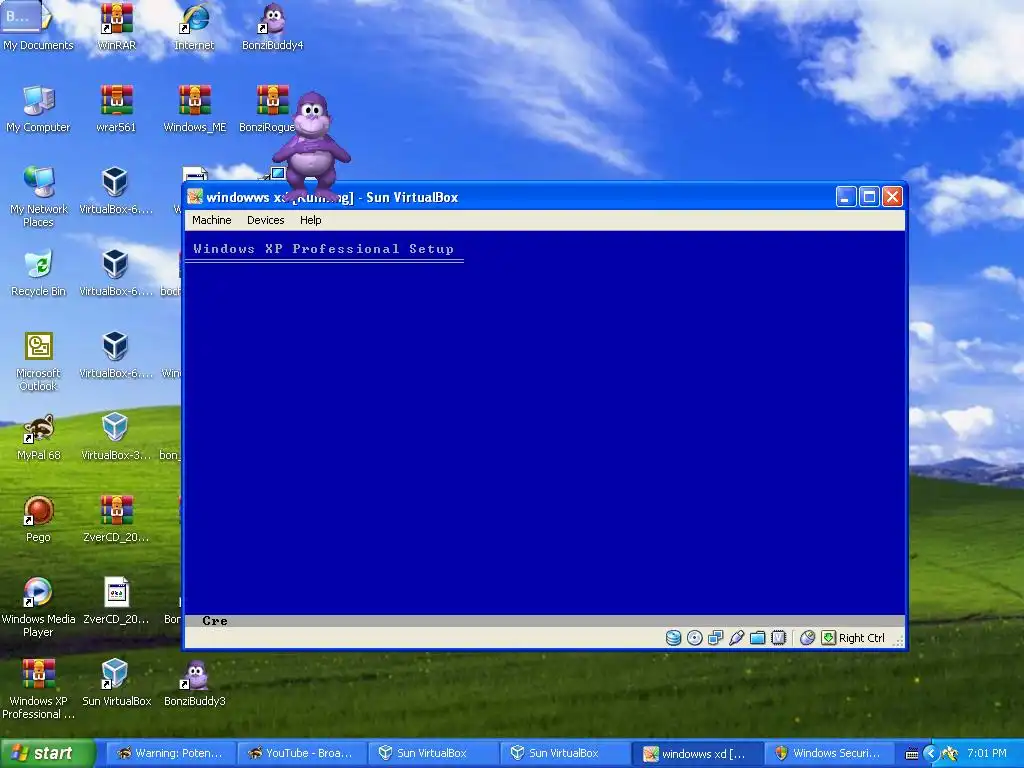Click the keyboard capture green arrow icon

click(828, 637)
